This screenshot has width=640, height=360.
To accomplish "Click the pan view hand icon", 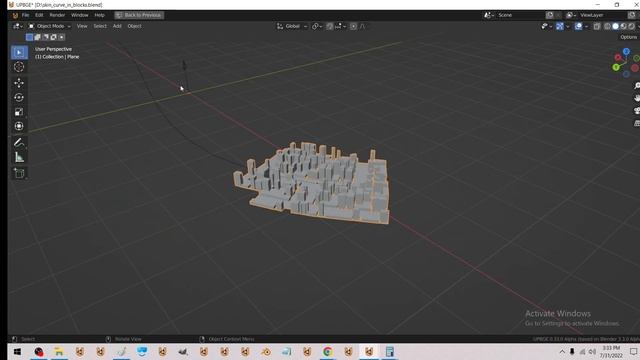I will click(x=637, y=98).
